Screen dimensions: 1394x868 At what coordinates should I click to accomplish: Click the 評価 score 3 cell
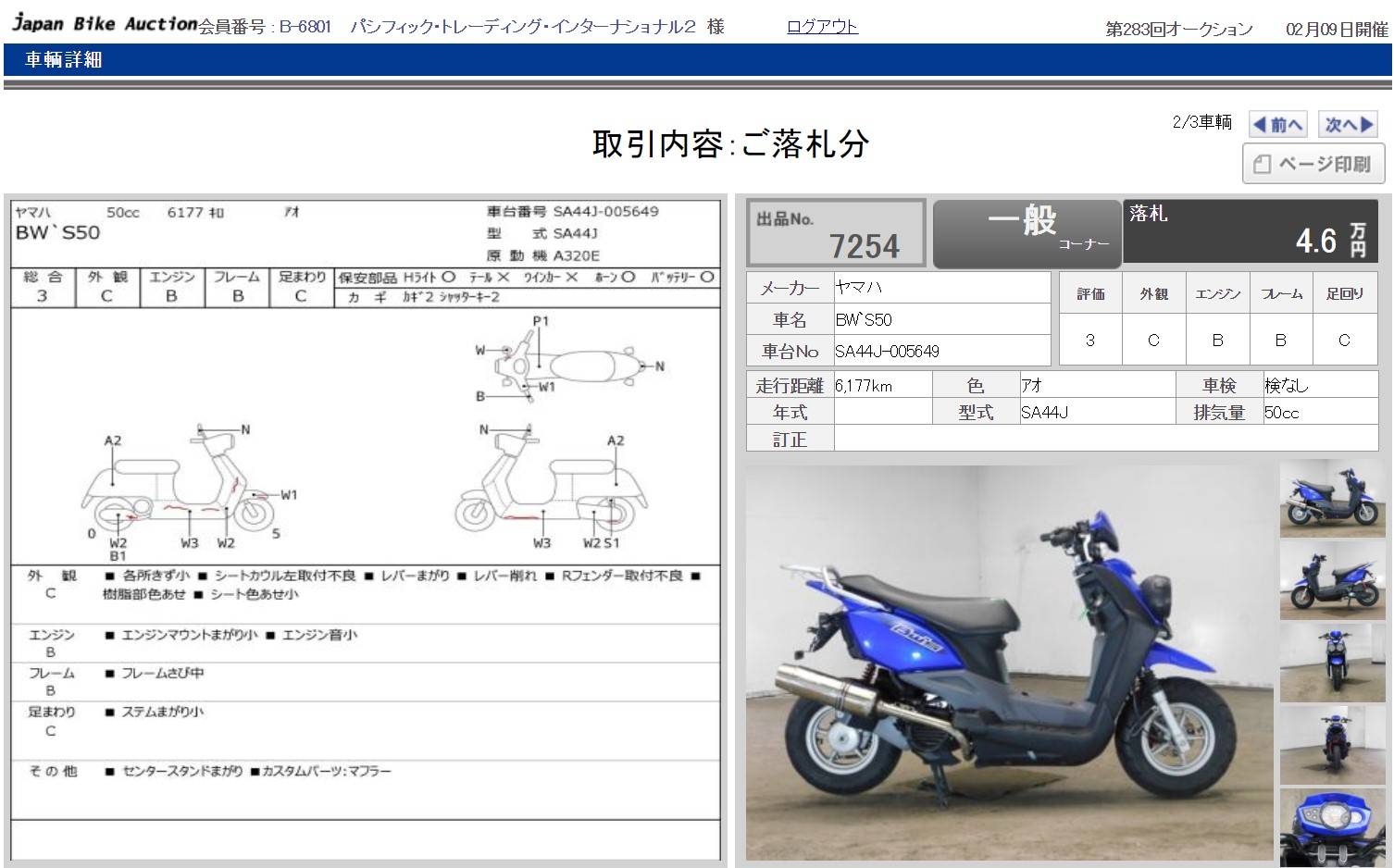1090,340
